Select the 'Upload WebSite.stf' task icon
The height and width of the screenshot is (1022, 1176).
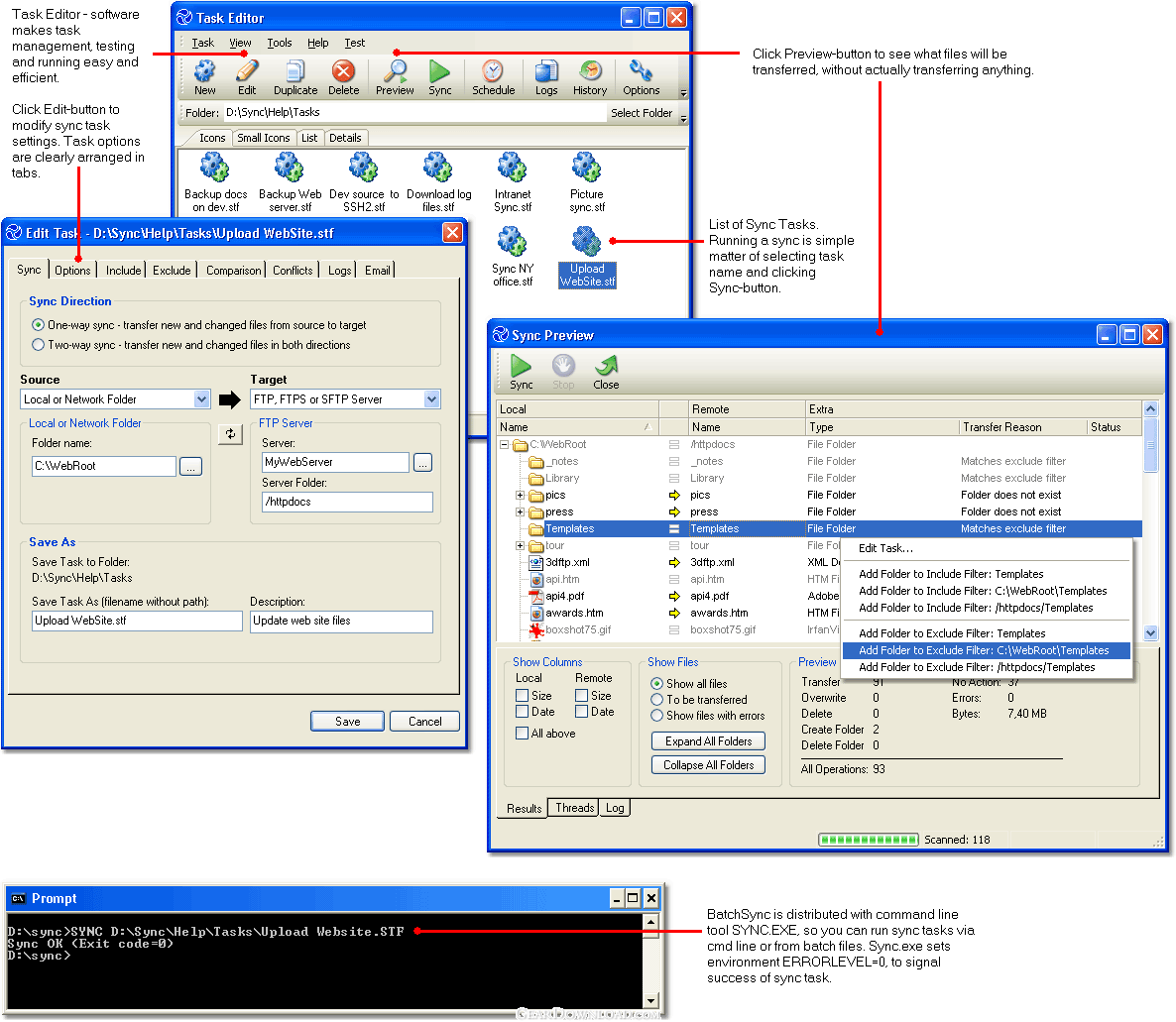pos(586,256)
